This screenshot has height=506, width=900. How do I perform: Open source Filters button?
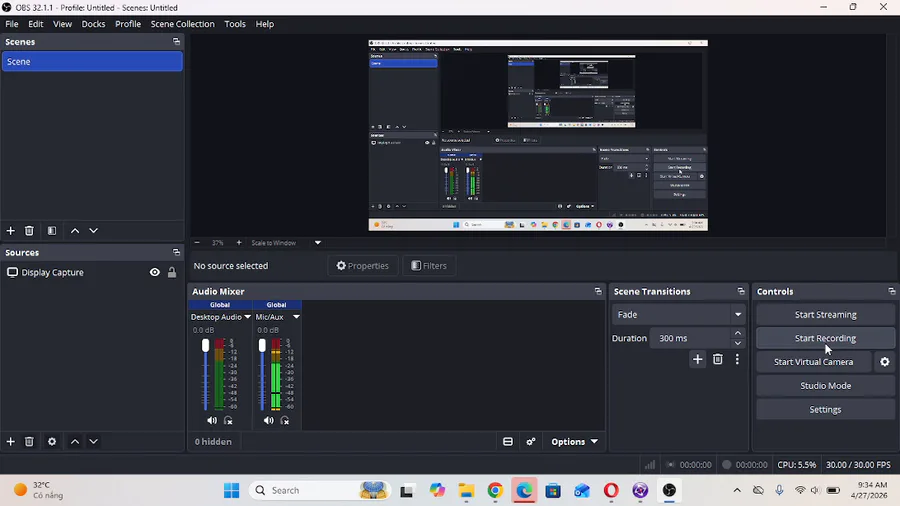click(429, 266)
